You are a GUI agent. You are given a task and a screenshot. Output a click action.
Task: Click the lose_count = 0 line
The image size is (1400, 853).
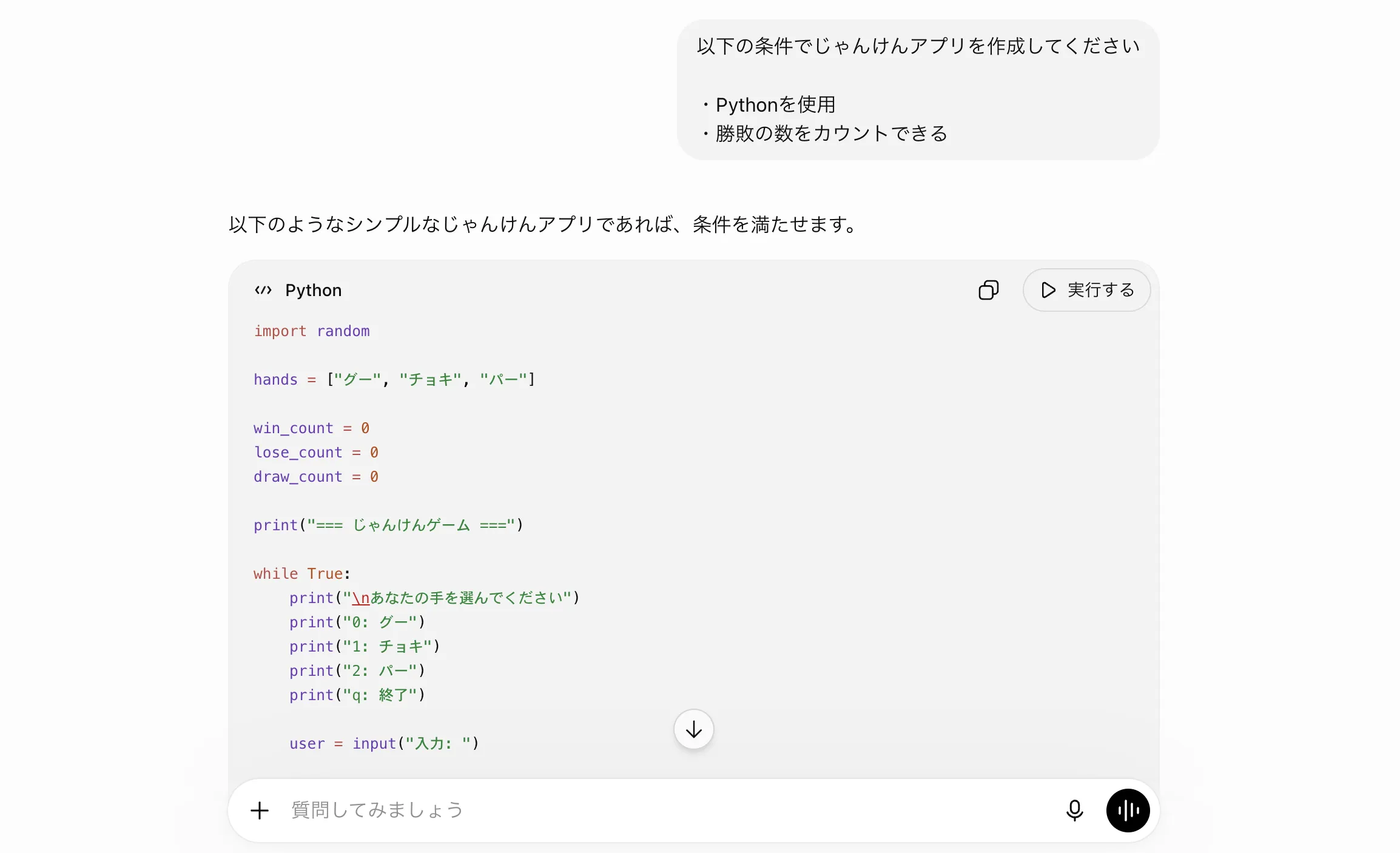click(316, 453)
